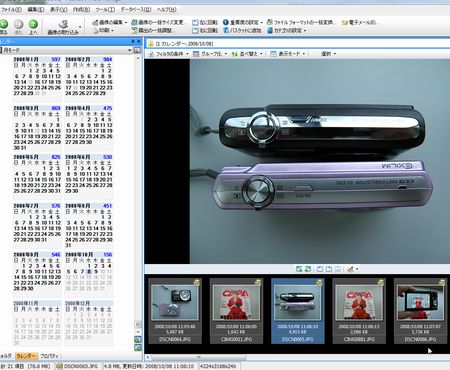Switch to the フォルダ tab

point(6,356)
